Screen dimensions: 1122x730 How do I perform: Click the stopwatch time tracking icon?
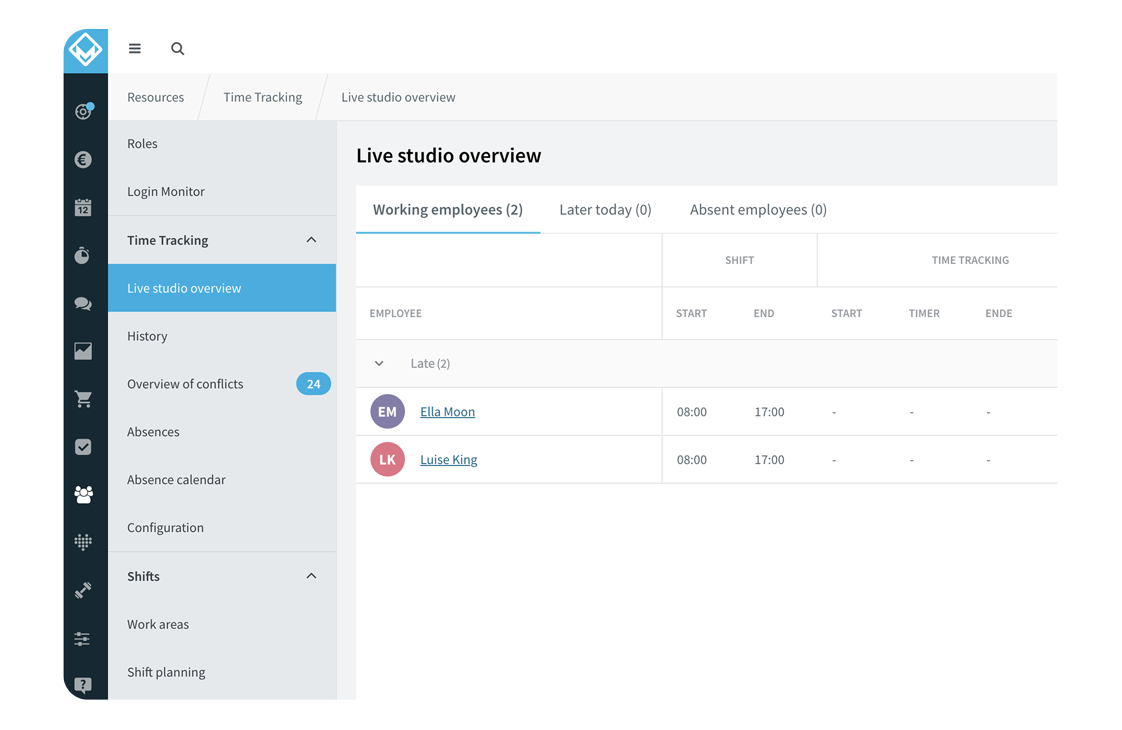[x=85, y=255]
